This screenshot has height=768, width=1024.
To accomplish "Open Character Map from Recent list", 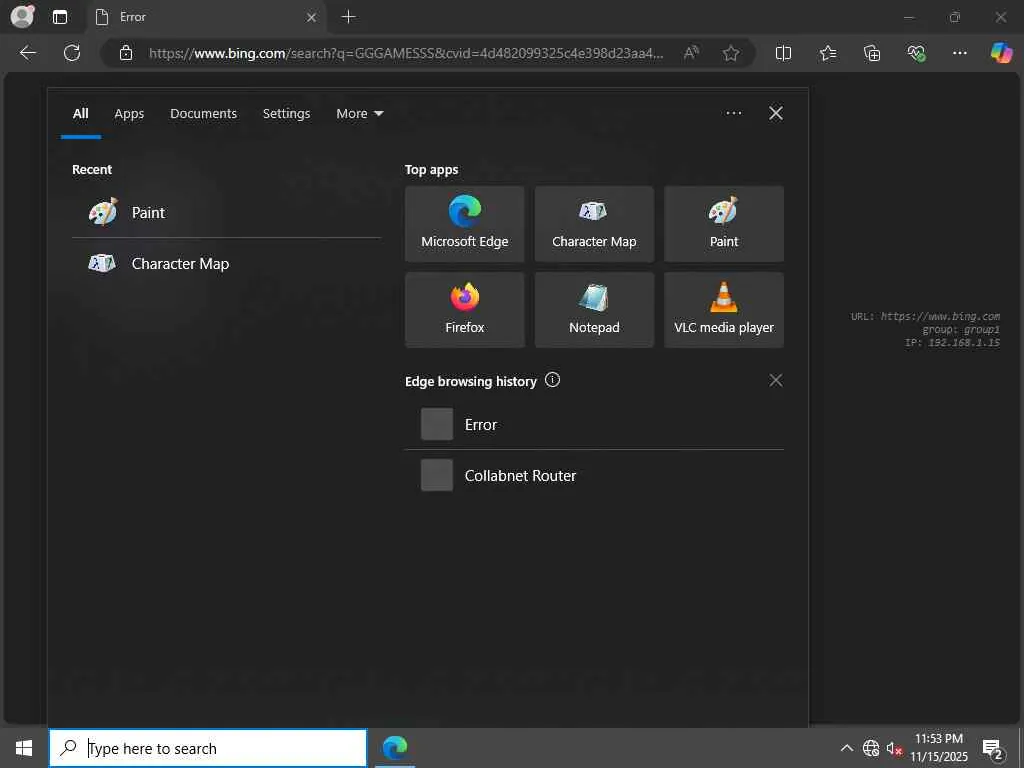I will [x=226, y=263].
